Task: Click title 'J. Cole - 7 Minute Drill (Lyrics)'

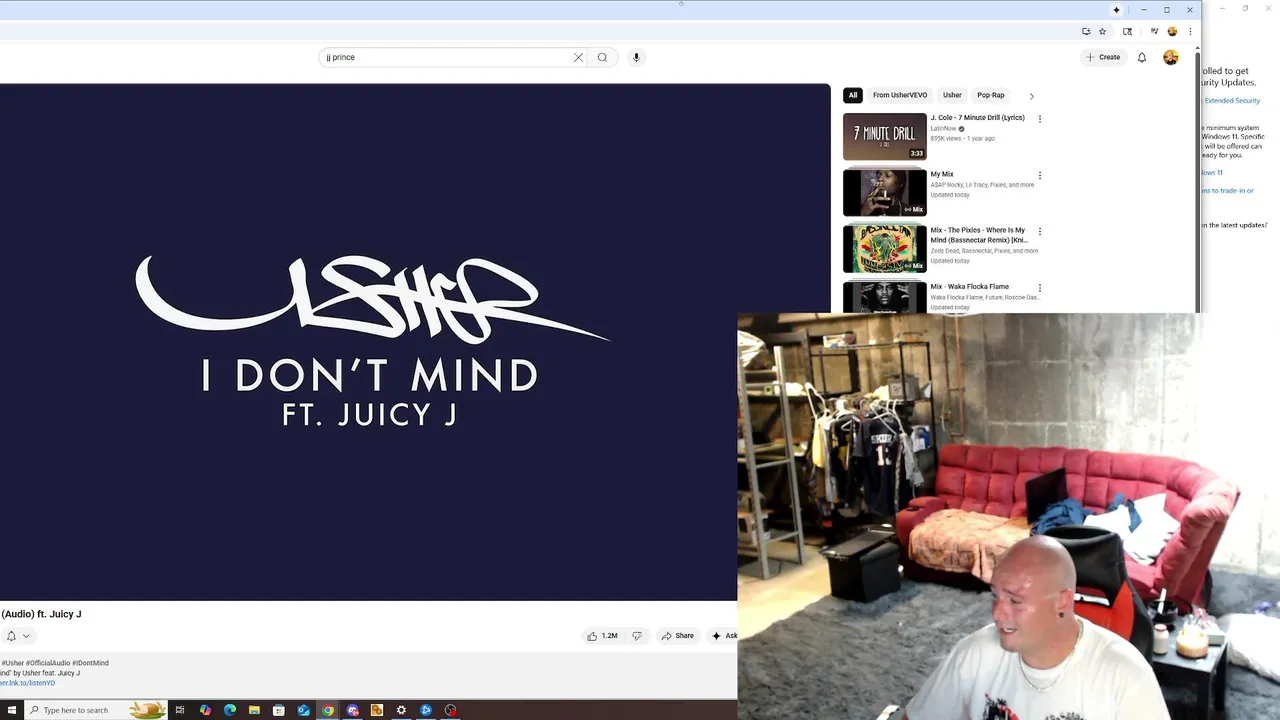Action: pos(977,118)
